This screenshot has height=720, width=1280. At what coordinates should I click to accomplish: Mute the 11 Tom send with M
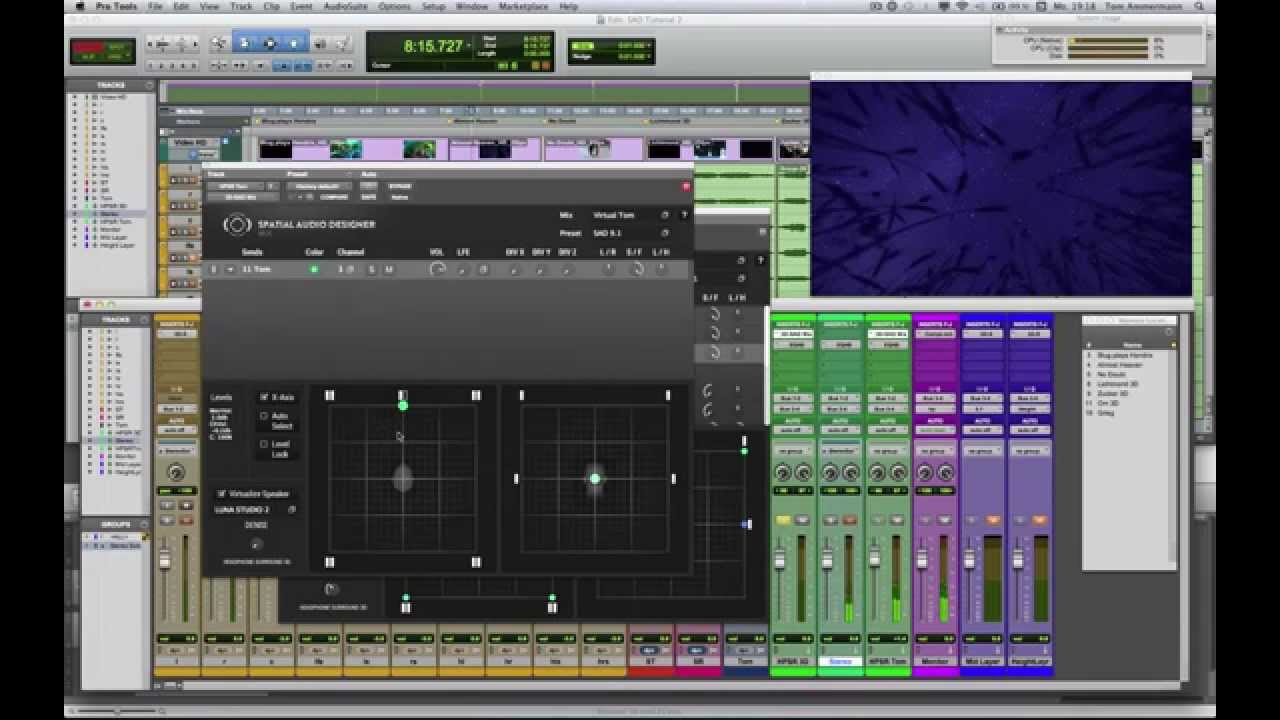(389, 269)
